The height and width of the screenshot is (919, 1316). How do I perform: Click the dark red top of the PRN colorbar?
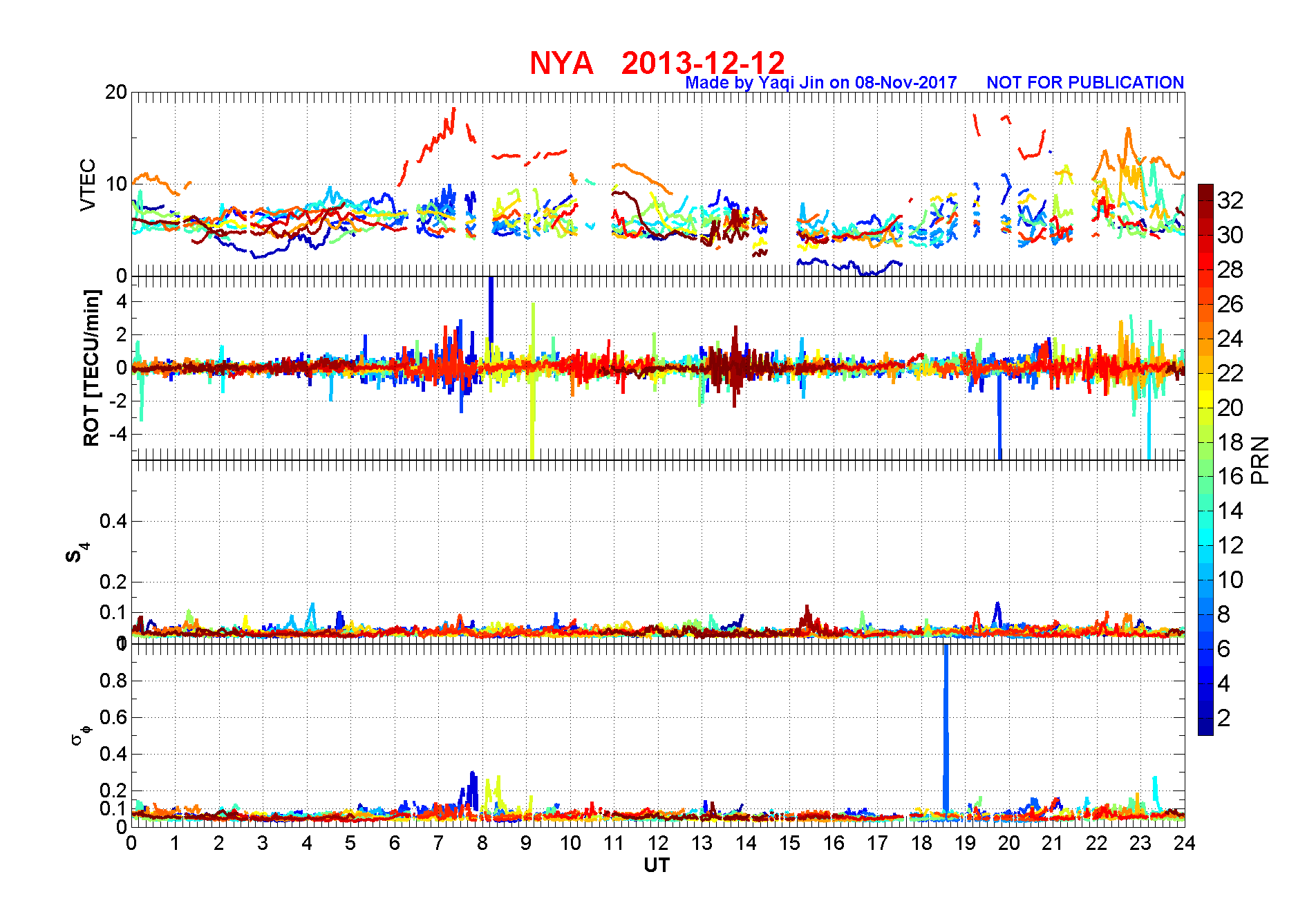[x=1205, y=193]
